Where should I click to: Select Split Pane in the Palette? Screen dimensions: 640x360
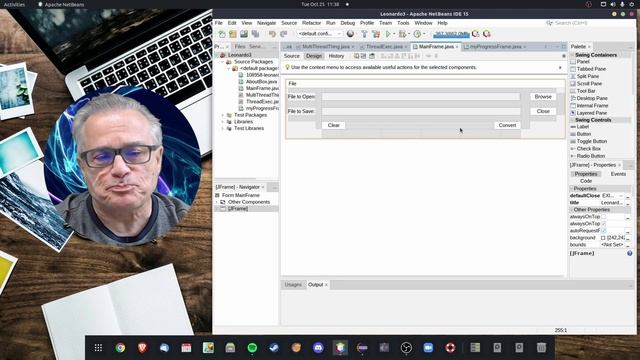click(x=587, y=76)
